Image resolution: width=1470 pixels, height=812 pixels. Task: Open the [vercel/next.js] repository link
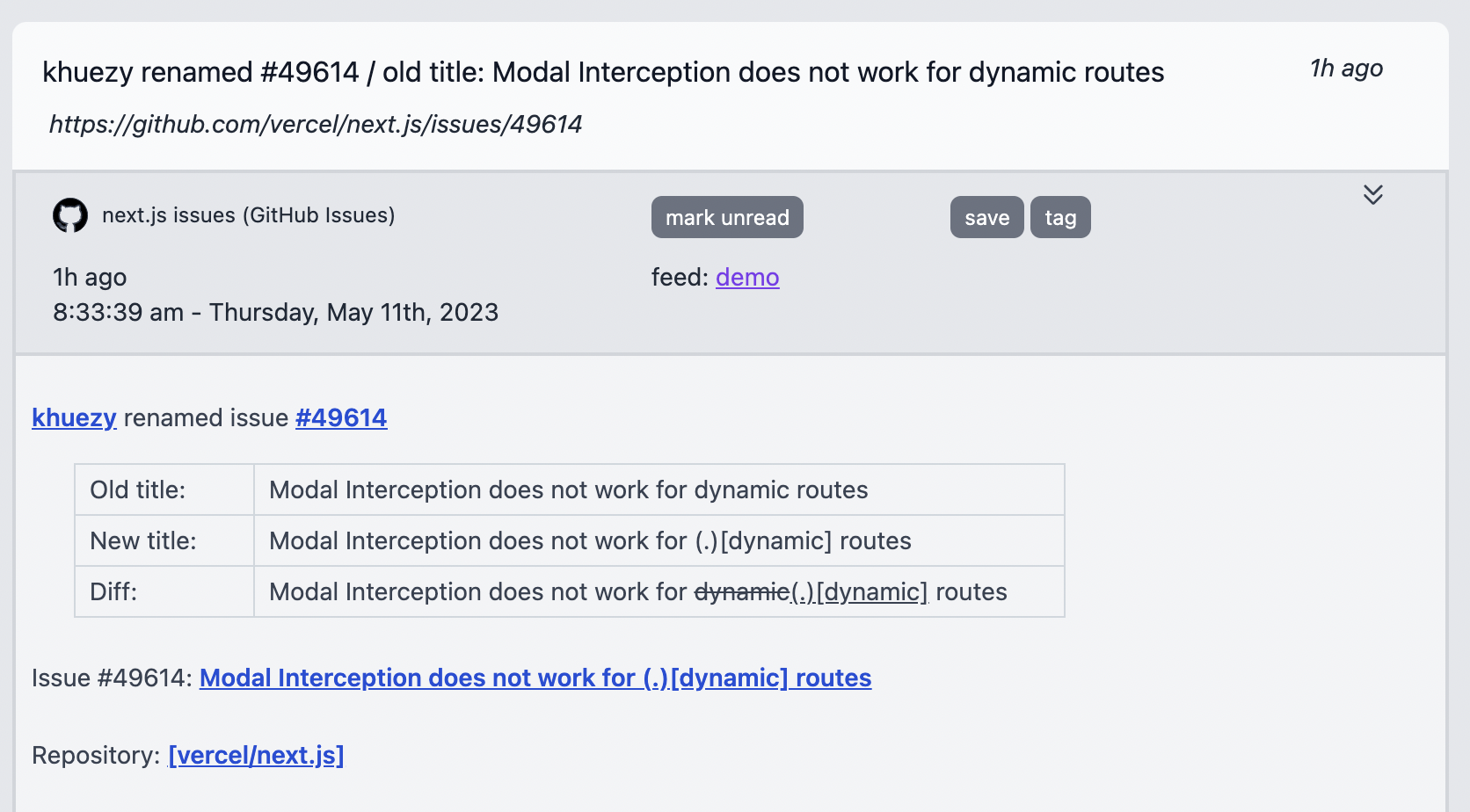point(256,755)
